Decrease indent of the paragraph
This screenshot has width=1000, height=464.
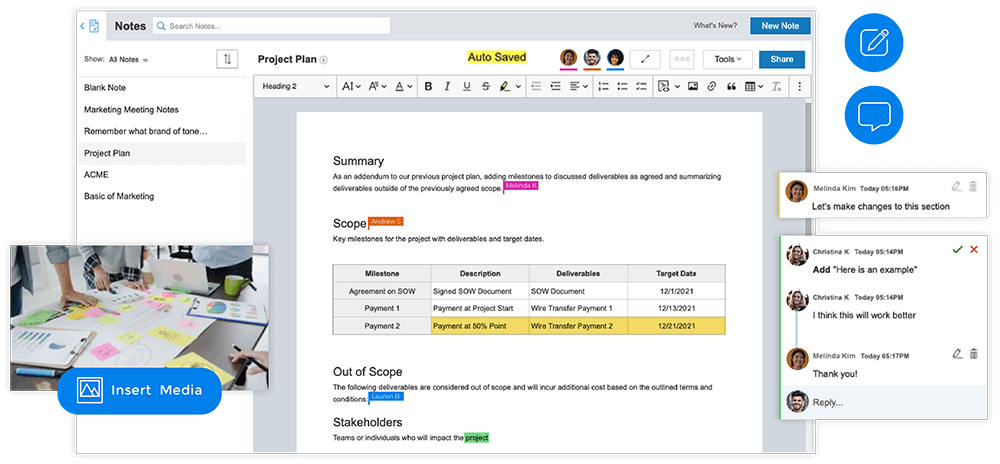(536, 86)
